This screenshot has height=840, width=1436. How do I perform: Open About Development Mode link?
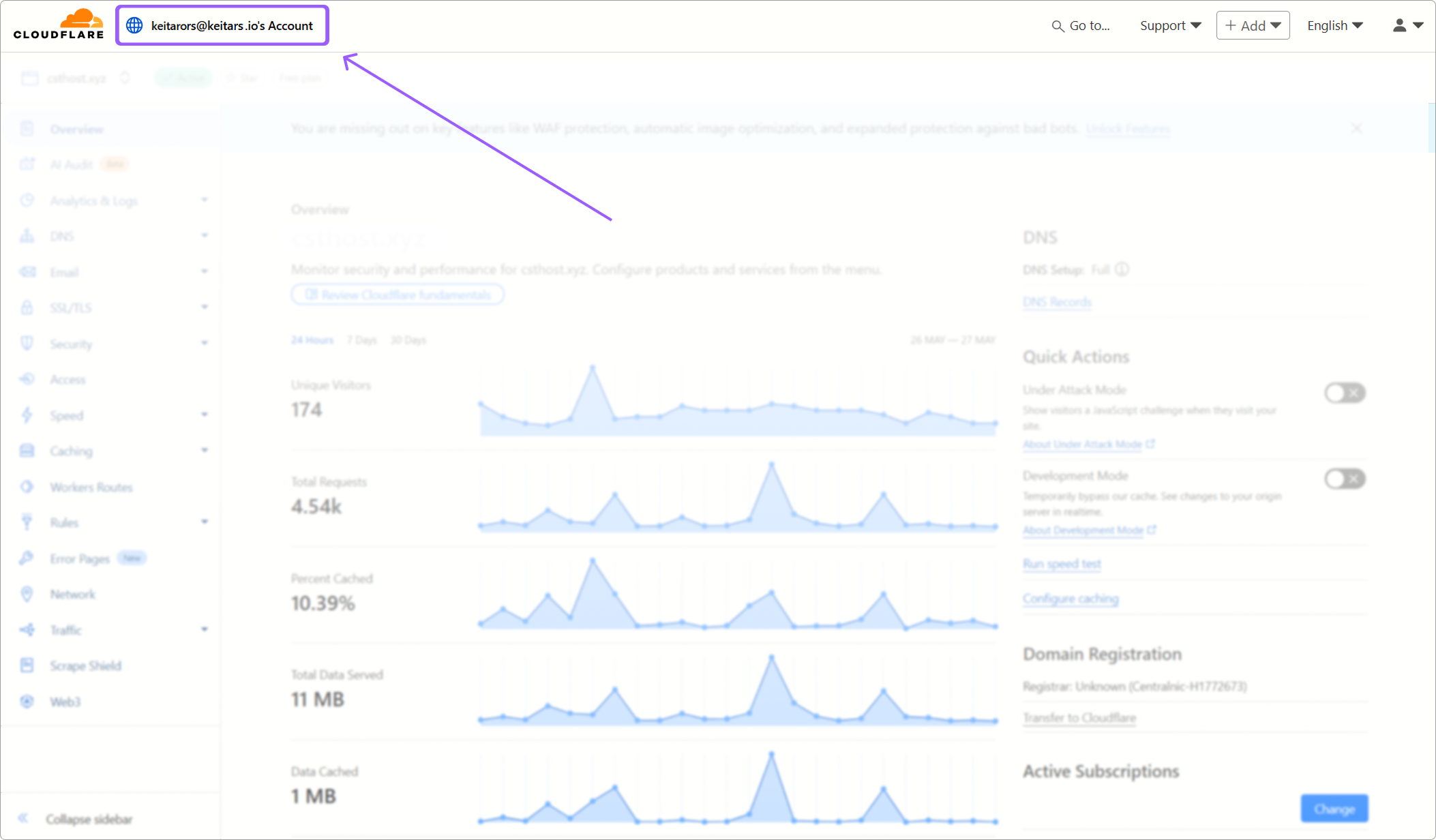[1089, 530]
